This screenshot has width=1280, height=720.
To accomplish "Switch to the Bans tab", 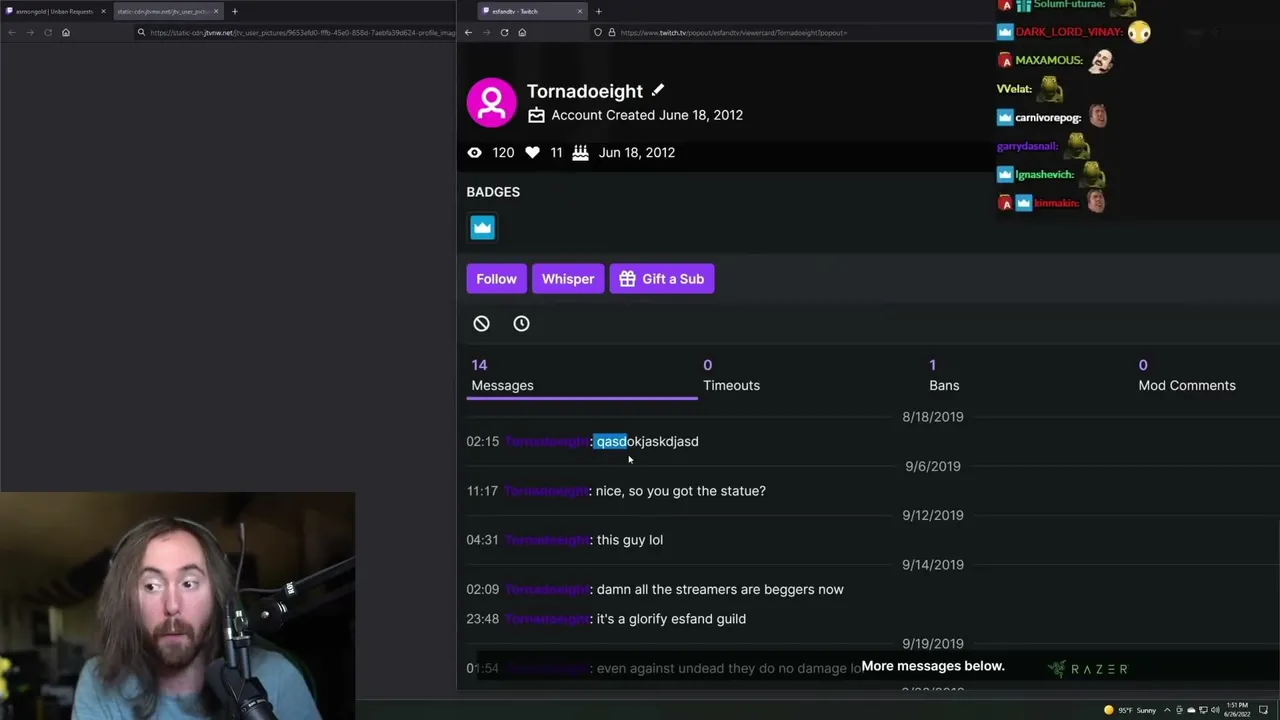I will (x=944, y=375).
